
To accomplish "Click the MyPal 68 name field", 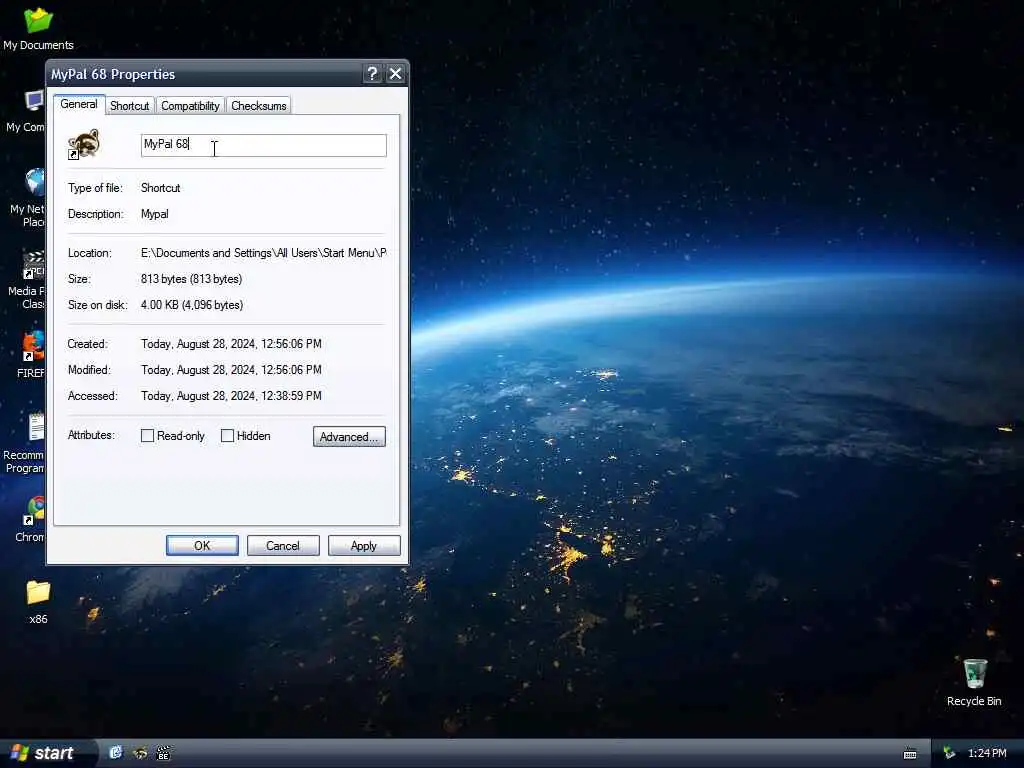I will click(x=264, y=145).
